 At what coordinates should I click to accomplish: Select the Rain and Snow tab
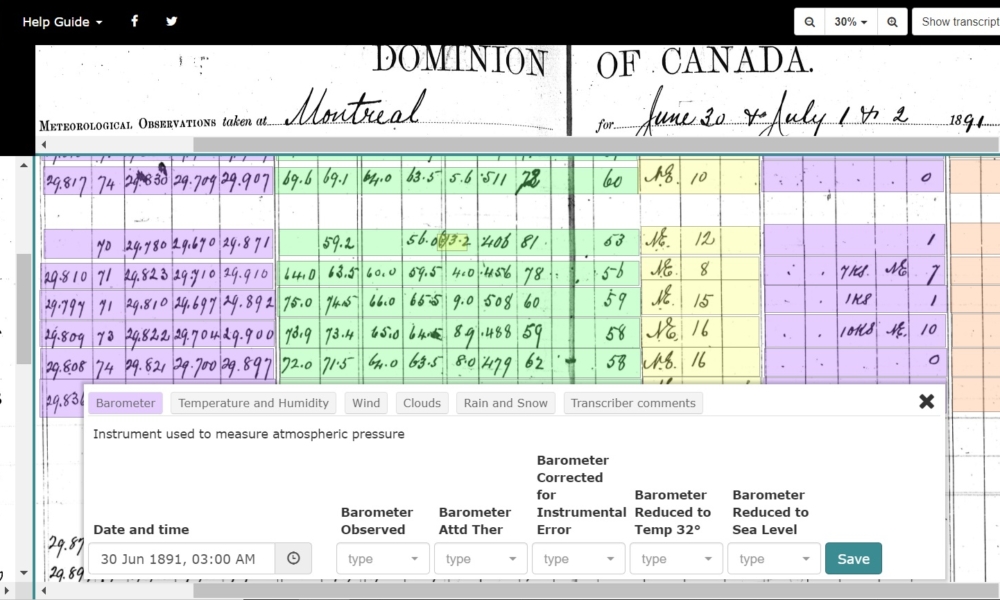[x=505, y=403]
